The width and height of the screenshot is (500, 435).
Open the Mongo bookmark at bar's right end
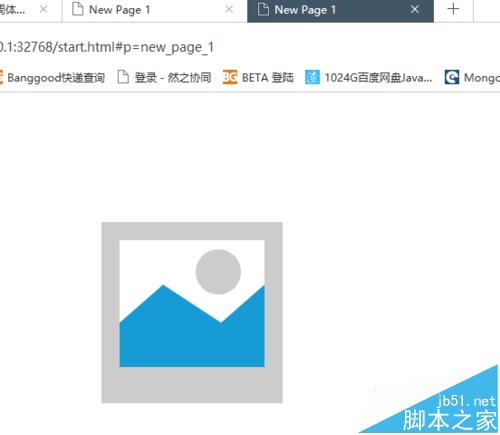(x=472, y=78)
